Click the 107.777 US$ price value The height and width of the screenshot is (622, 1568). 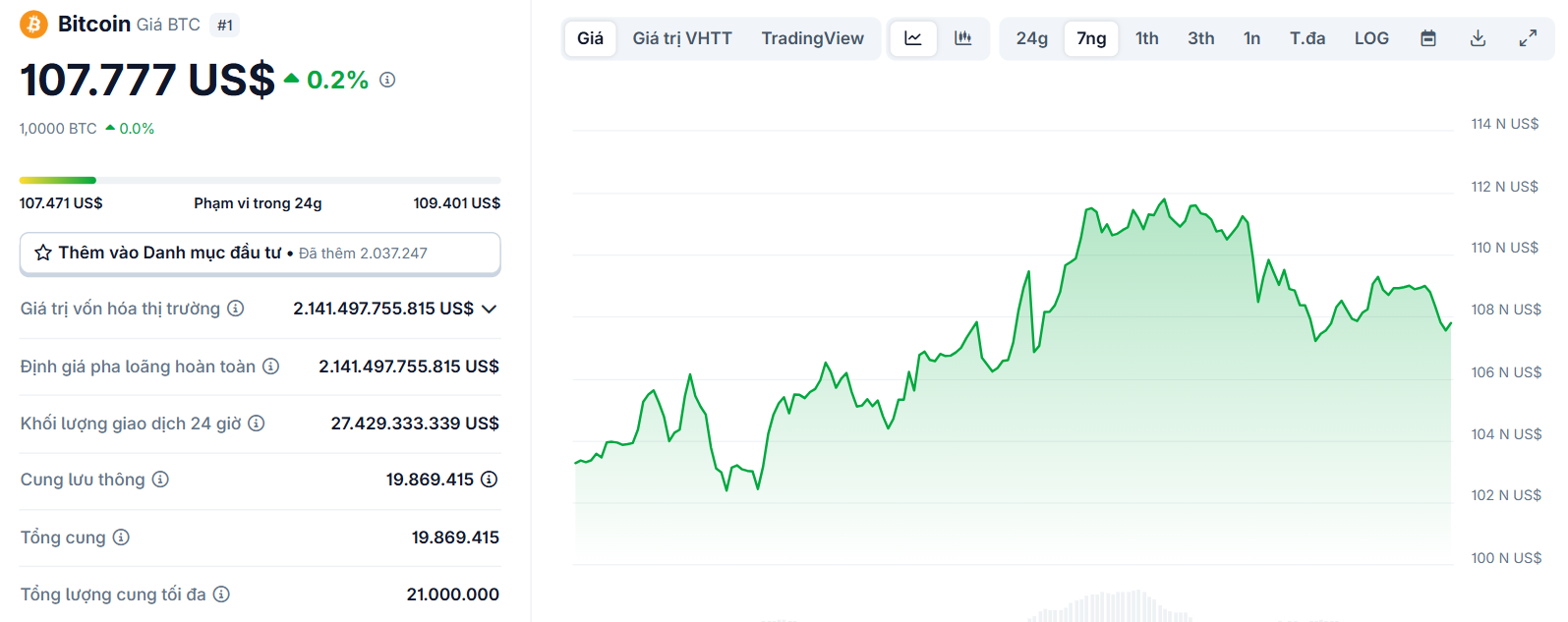coord(147,80)
